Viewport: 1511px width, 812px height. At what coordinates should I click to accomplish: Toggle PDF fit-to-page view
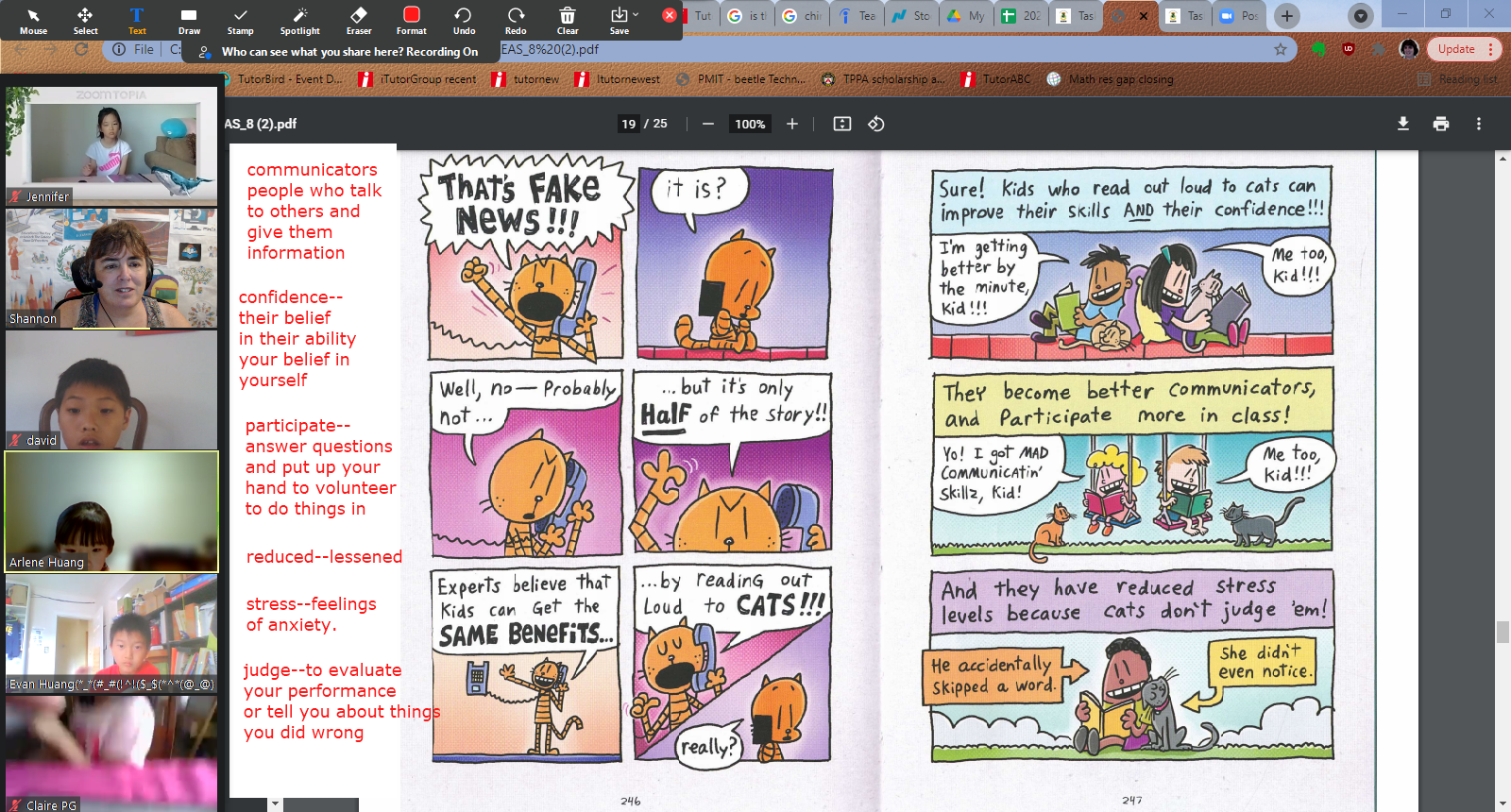point(842,124)
